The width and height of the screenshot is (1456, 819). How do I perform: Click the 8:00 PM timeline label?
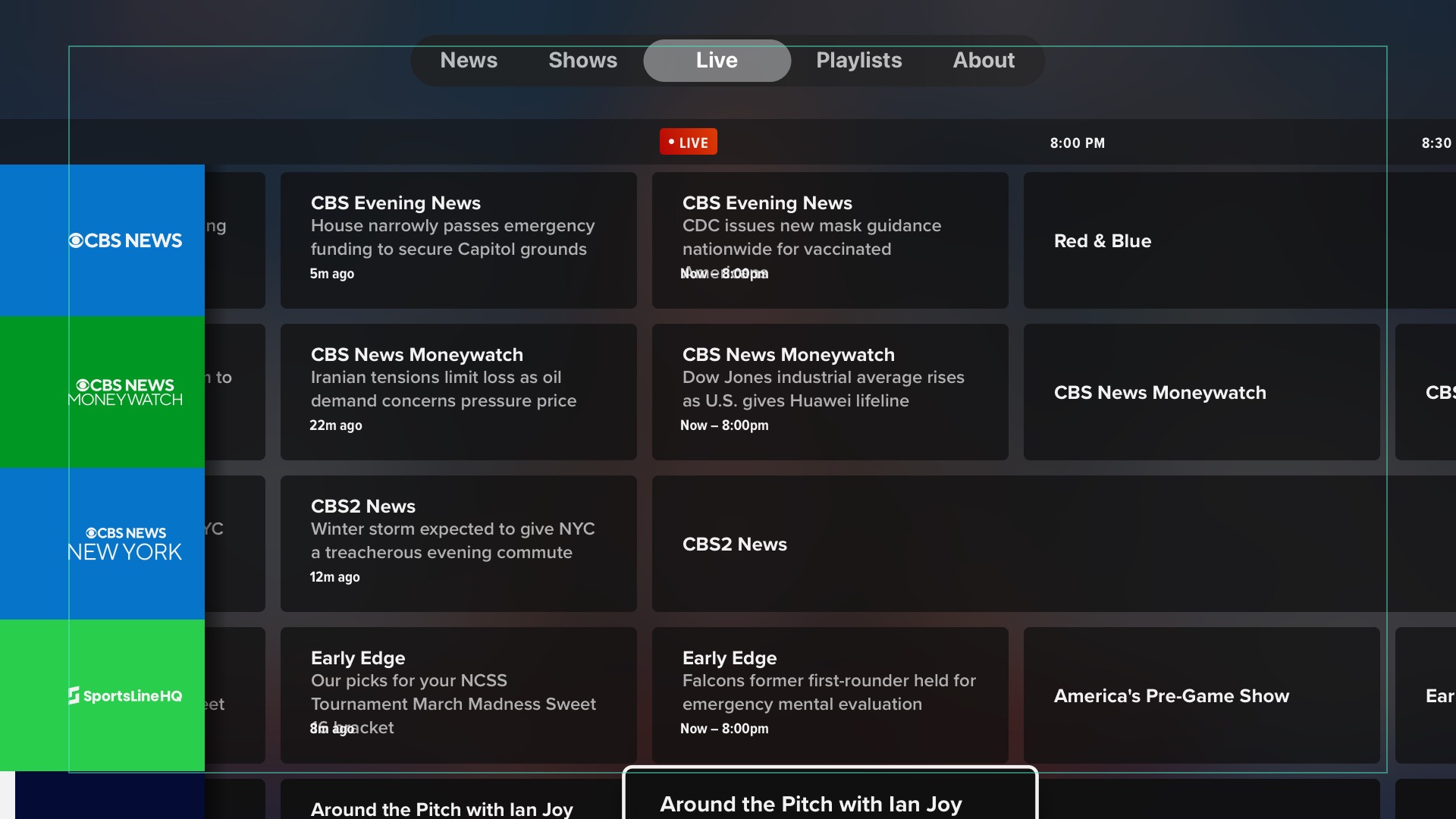(x=1077, y=143)
